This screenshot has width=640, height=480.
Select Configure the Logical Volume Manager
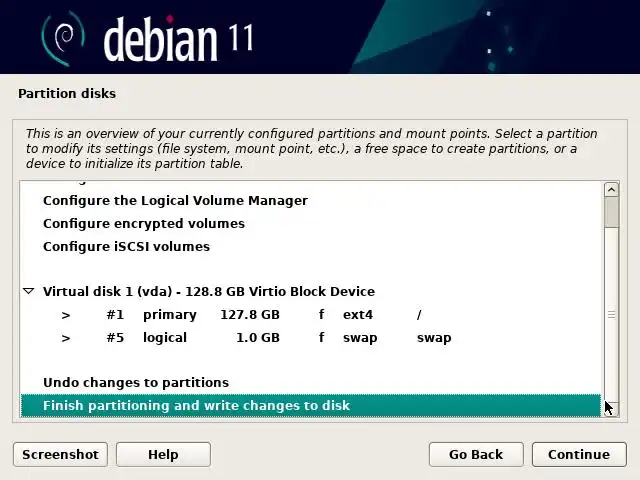pos(311,201)
